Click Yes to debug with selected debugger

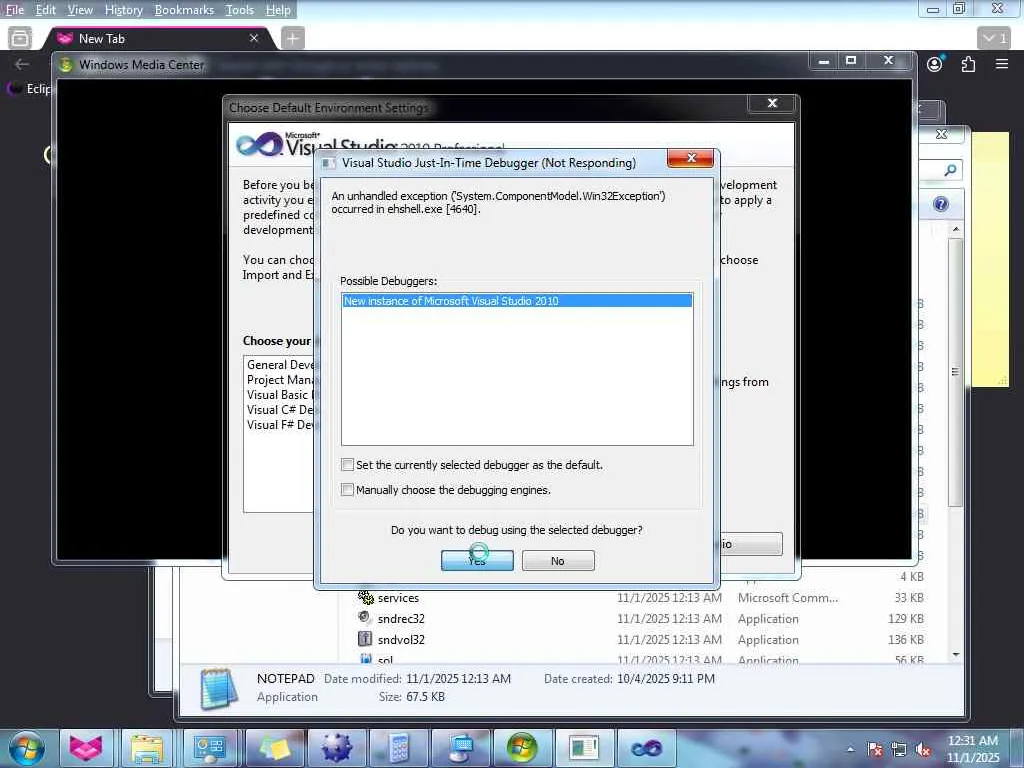pos(477,560)
